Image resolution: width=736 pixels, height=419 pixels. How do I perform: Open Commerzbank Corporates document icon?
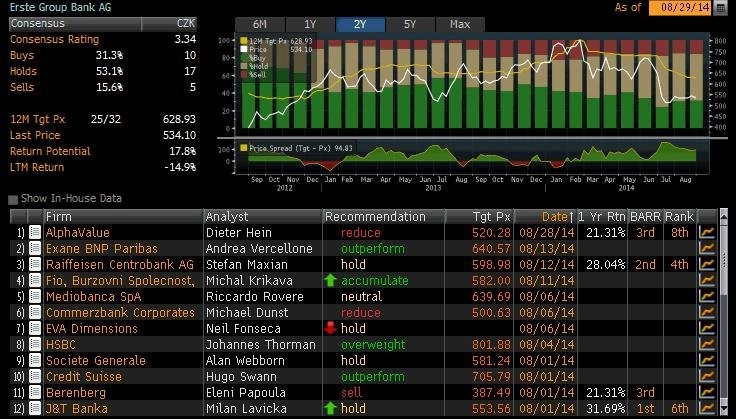pos(35,312)
